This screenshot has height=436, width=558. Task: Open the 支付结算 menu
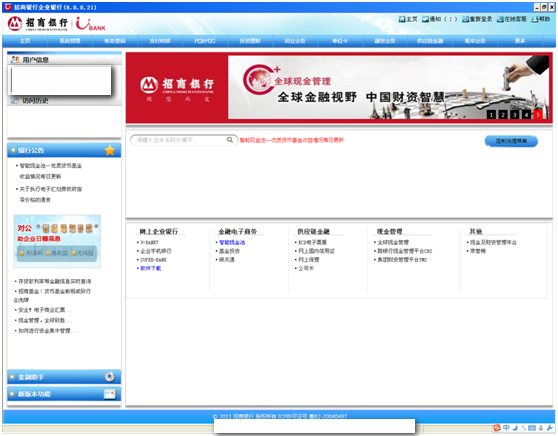pos(160,41)
